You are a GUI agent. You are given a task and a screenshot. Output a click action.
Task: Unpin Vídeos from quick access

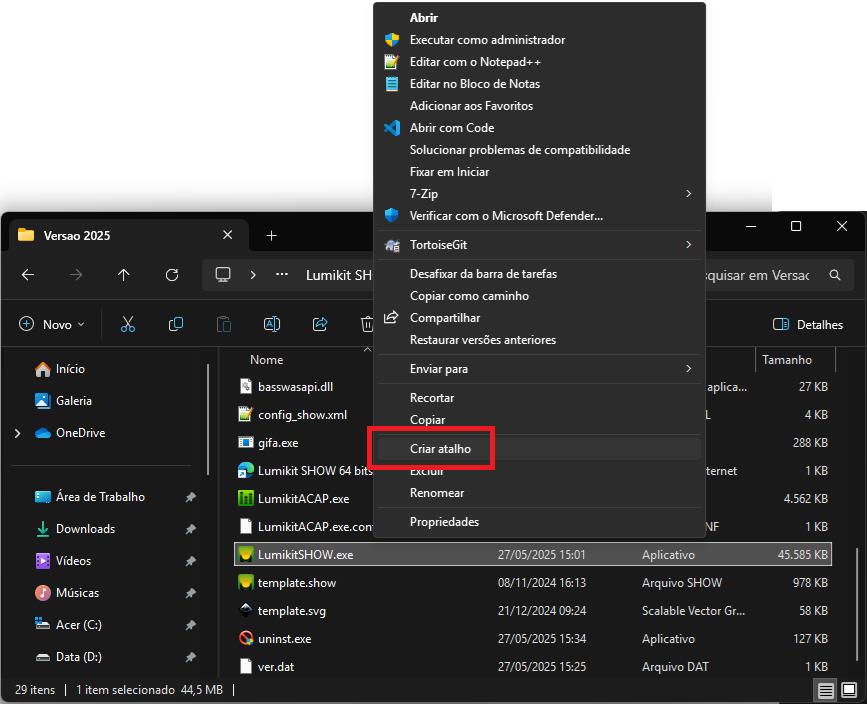[190, 561]
